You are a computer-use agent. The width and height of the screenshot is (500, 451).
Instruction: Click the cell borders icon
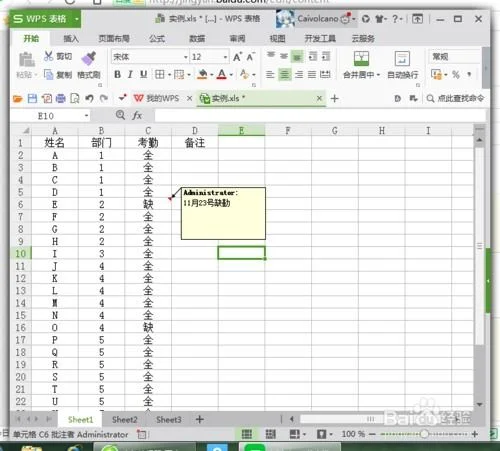point(160,74)
